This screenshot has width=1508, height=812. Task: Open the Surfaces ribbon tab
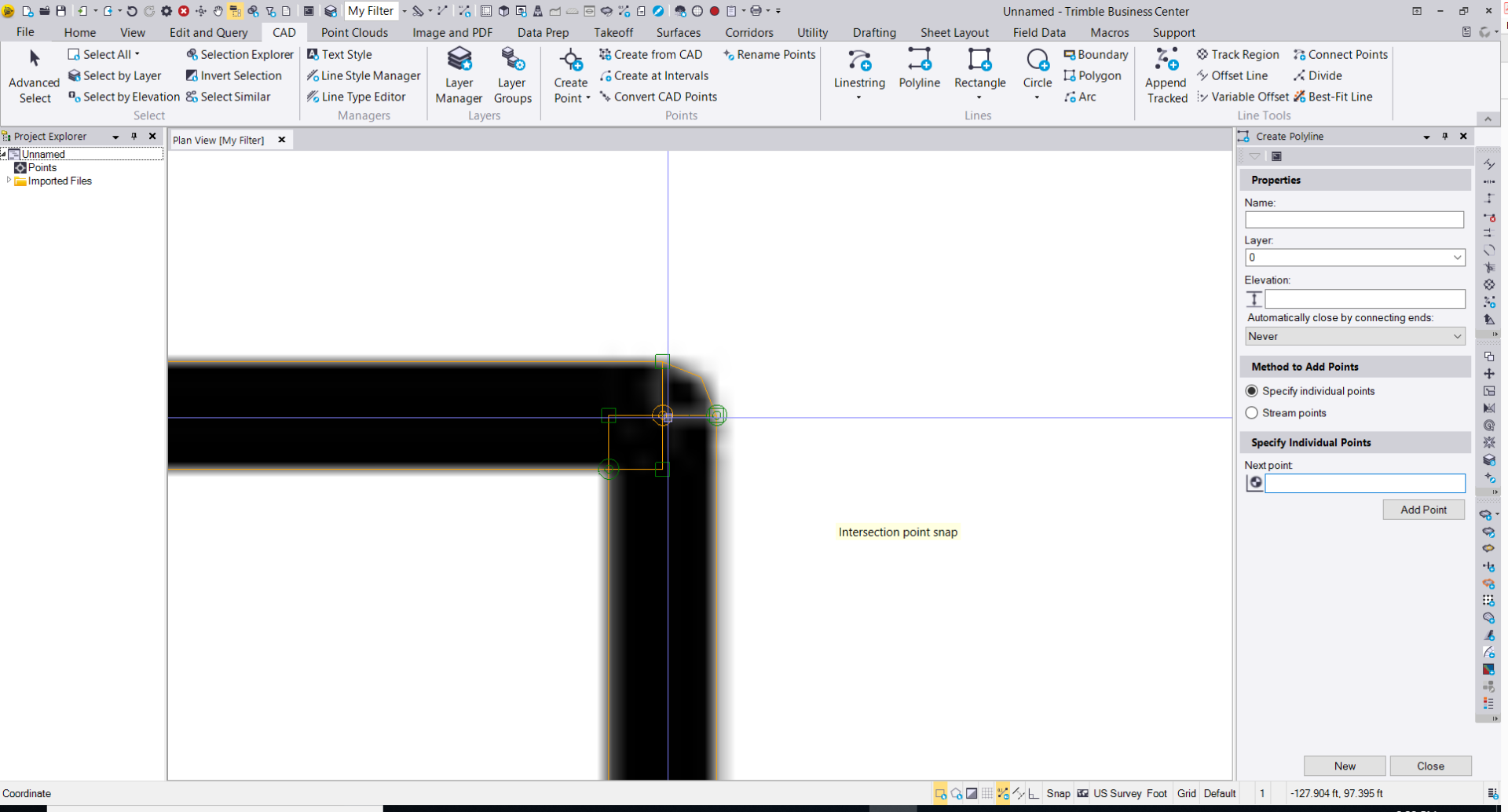click(x=678, y=32)
